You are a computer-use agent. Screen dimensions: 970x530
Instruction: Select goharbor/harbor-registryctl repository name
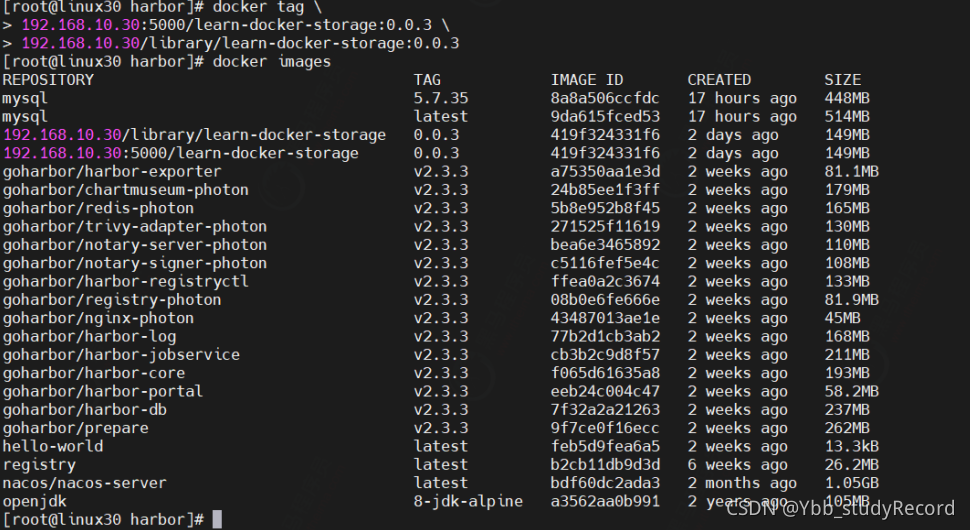point(126,281)
